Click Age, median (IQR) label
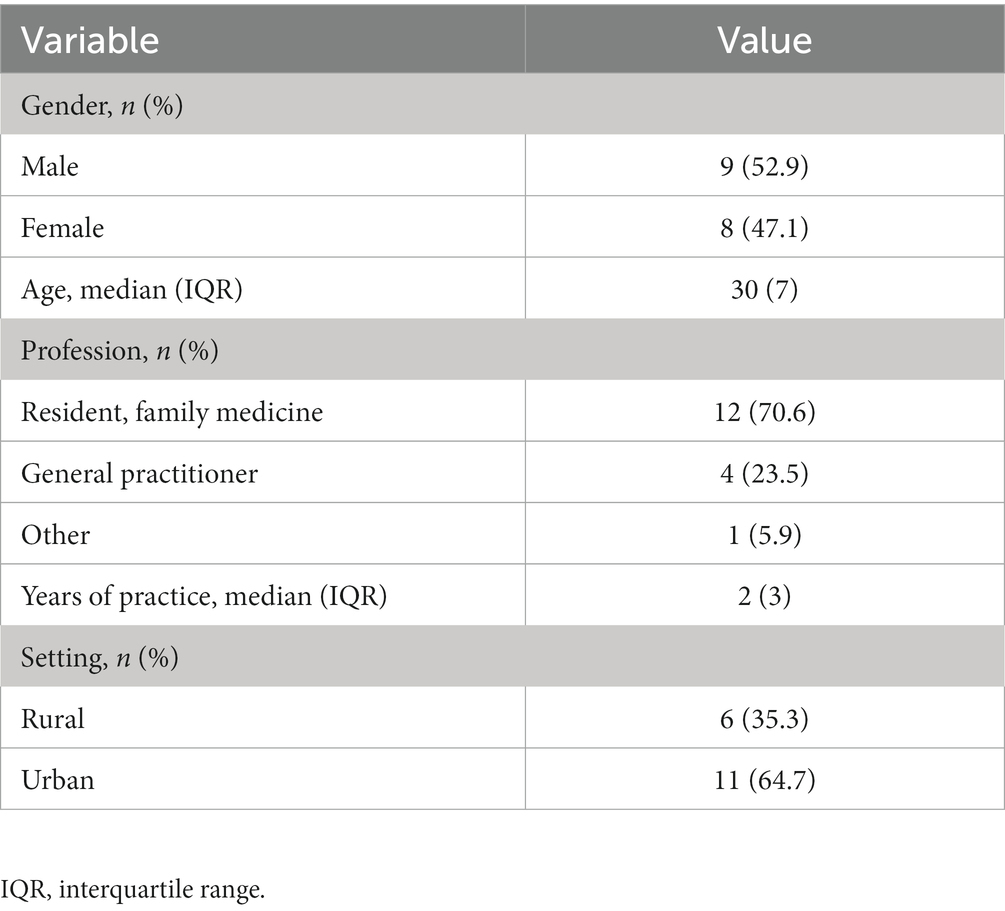1005x911 pixels. click(131, 289)
